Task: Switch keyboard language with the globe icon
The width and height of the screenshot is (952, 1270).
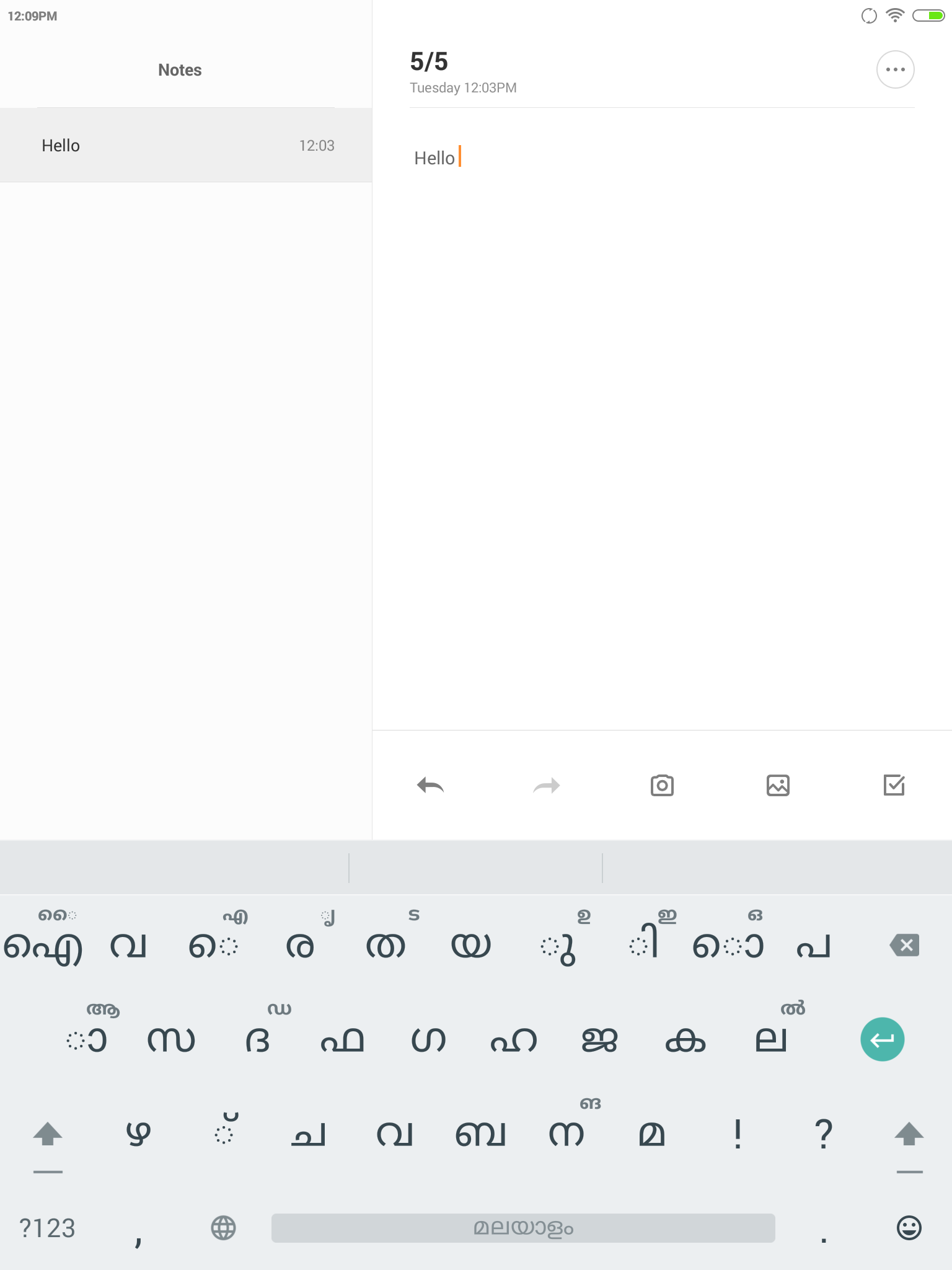Action: coord(223,1227)
